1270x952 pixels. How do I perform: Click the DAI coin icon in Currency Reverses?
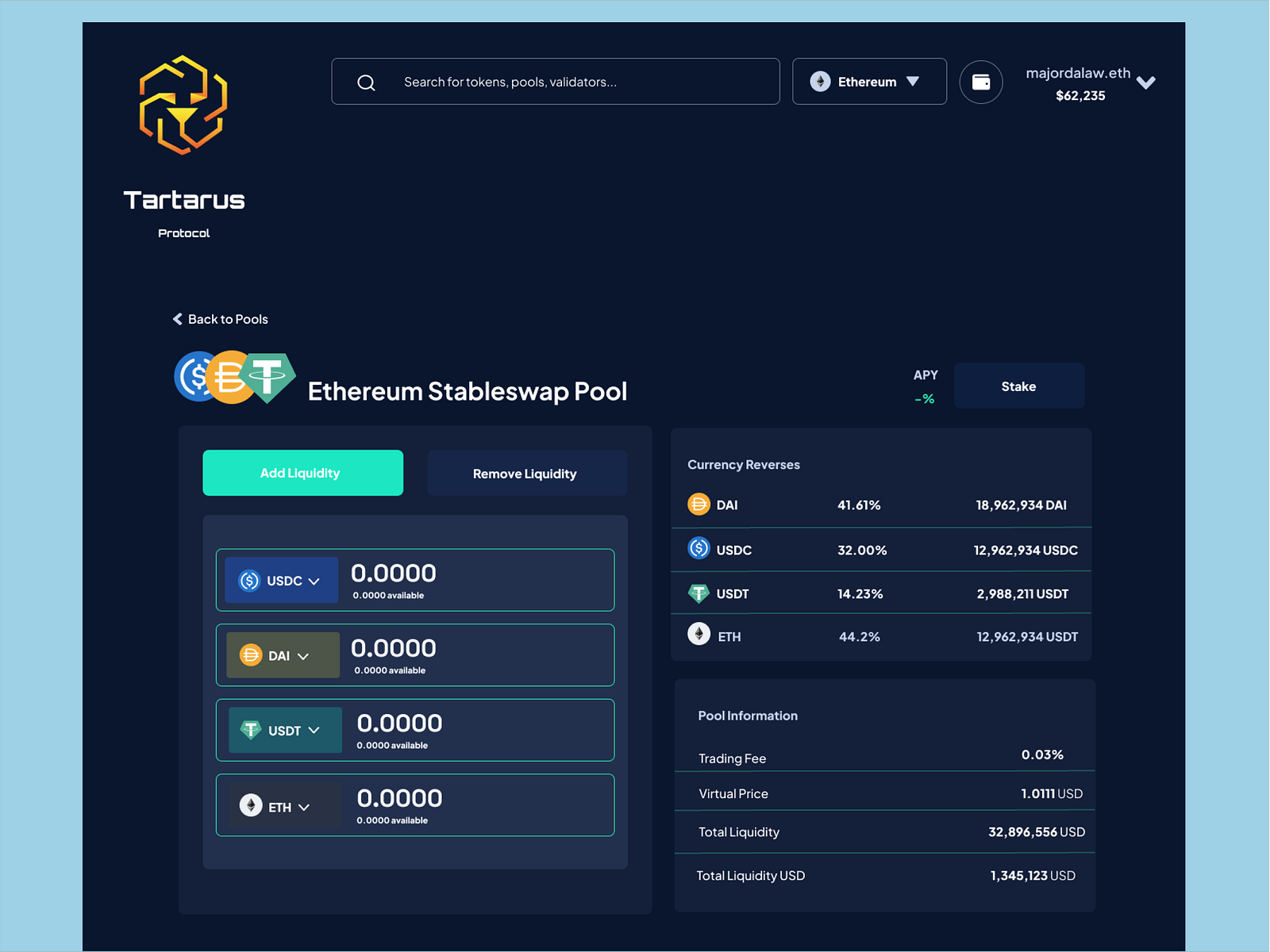(698, 504)
